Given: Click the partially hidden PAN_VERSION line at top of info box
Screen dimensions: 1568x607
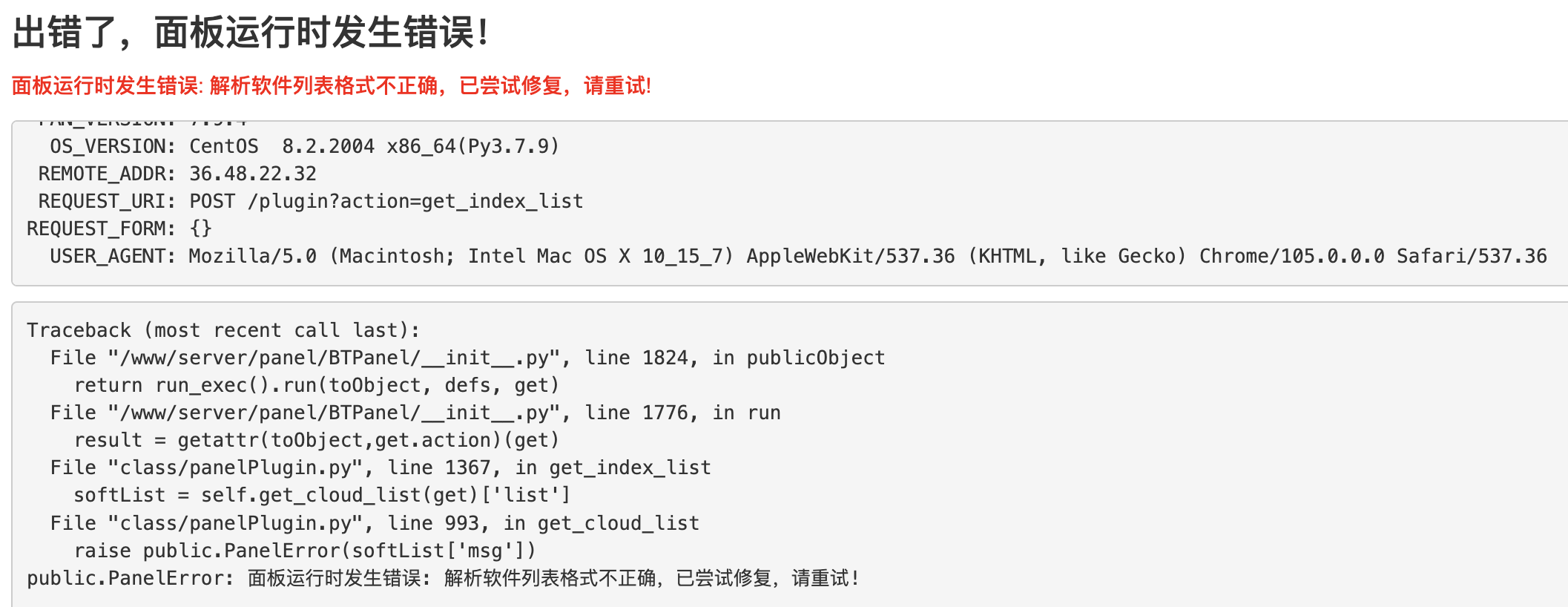Looking at the screenshot, I should (141, 123).
